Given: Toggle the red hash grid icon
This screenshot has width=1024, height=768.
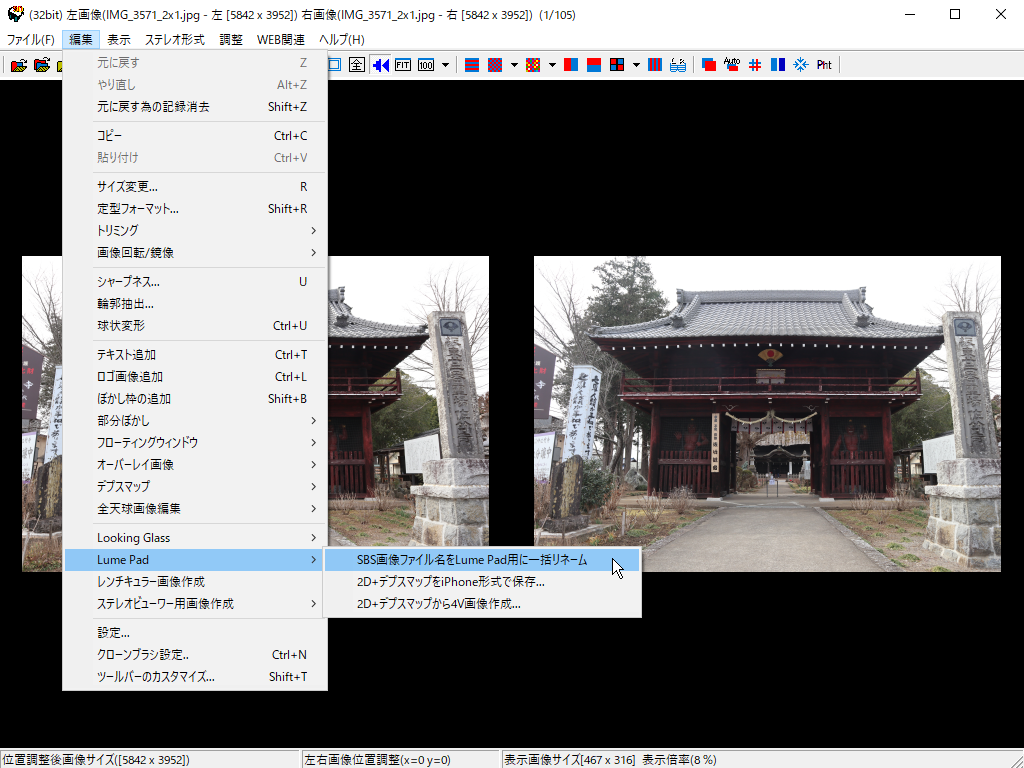Looking at the screenshot, I should tap(755, 65).
